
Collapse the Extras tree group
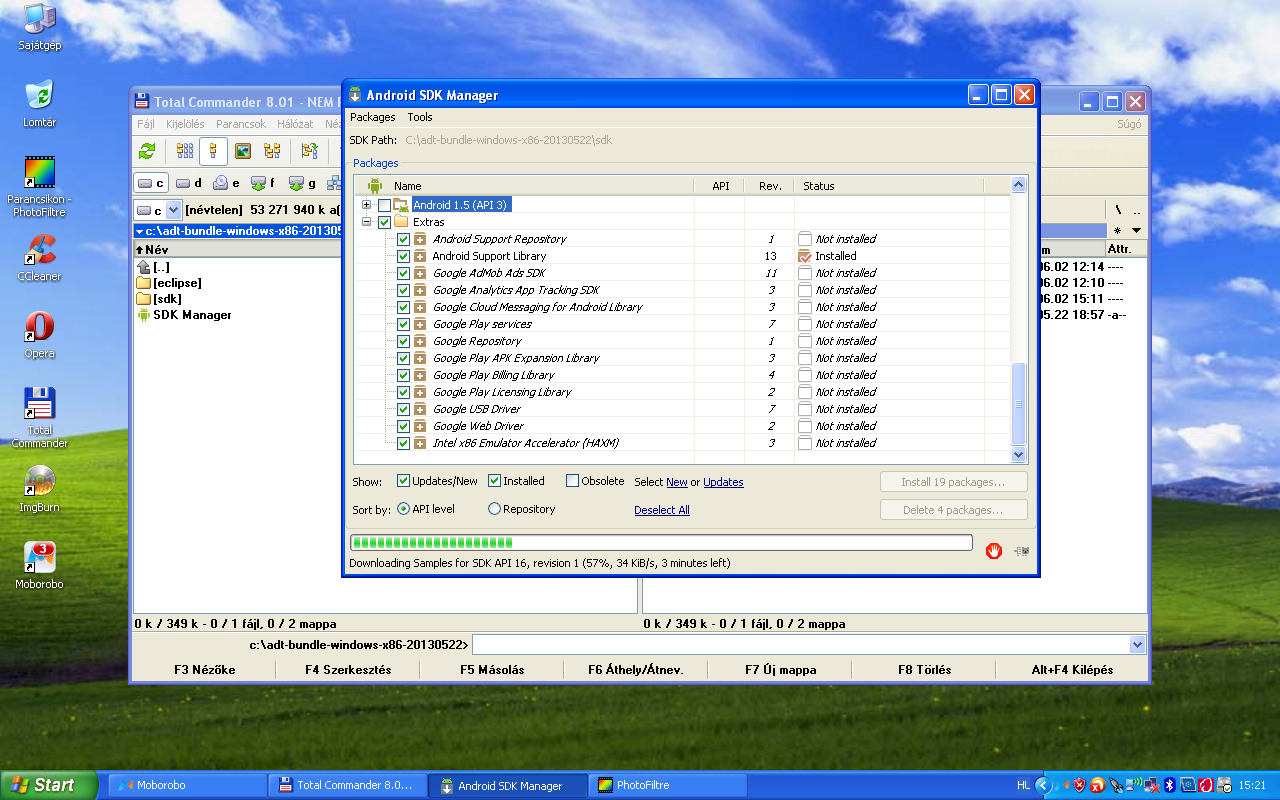[367, 222]
